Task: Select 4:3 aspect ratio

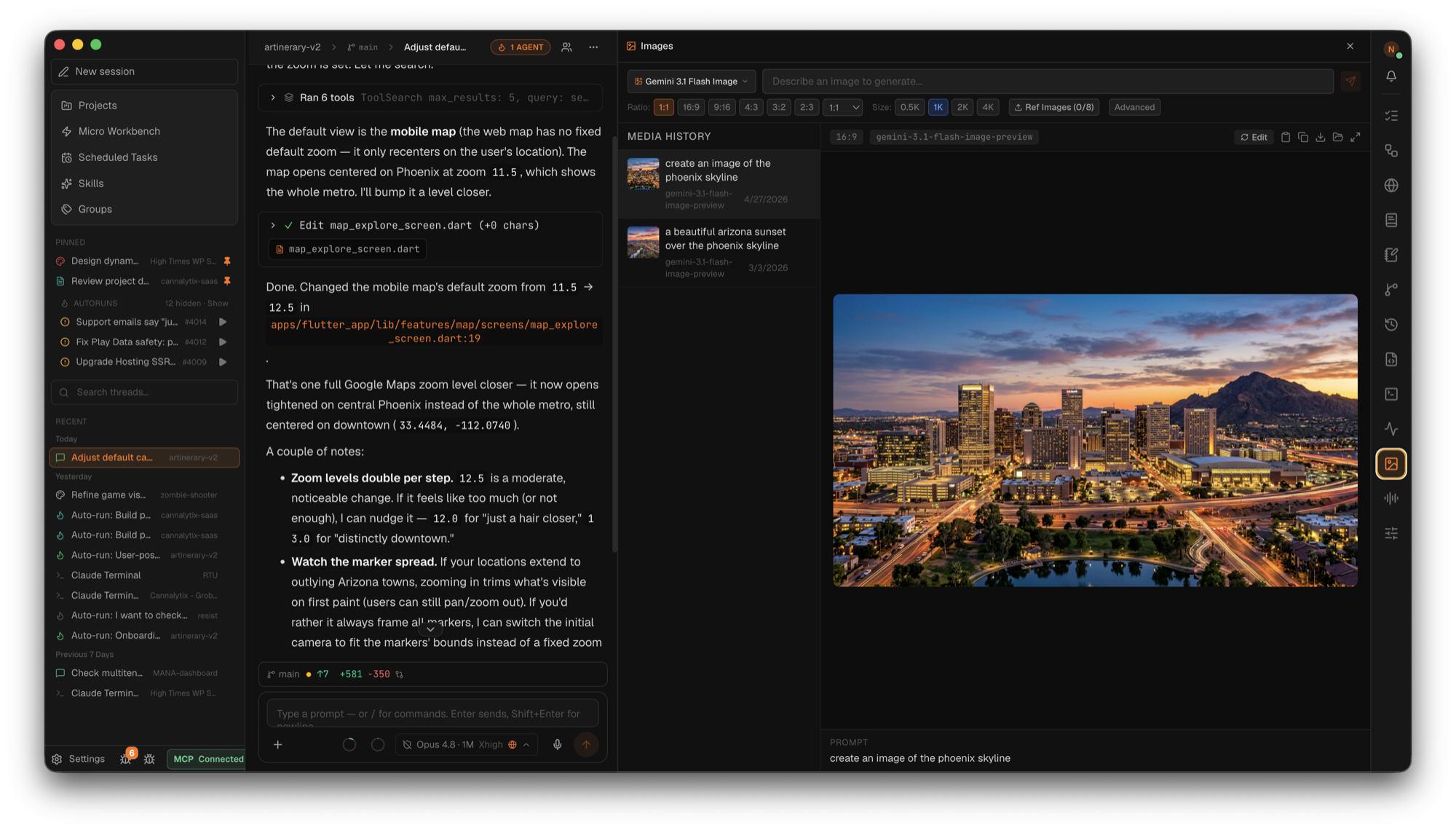Action: pos(751,107)
